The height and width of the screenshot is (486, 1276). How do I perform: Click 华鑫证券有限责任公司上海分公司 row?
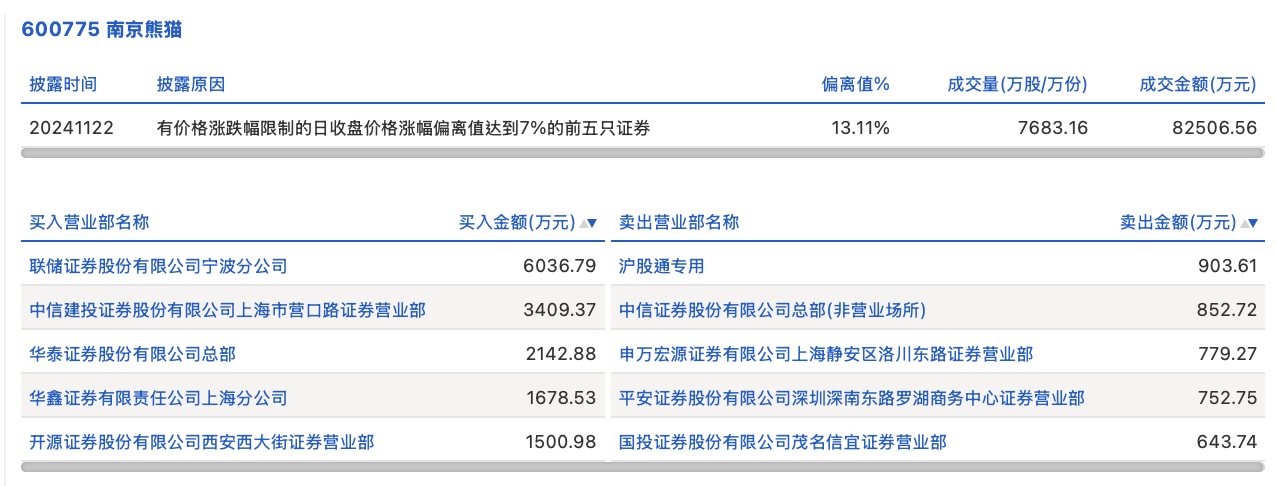[159, 398]
